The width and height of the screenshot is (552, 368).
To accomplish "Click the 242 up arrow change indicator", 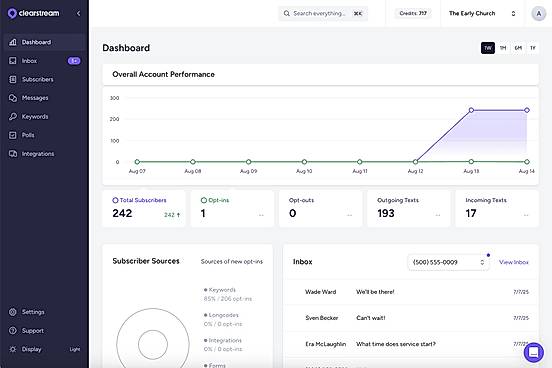I will 172,215.
